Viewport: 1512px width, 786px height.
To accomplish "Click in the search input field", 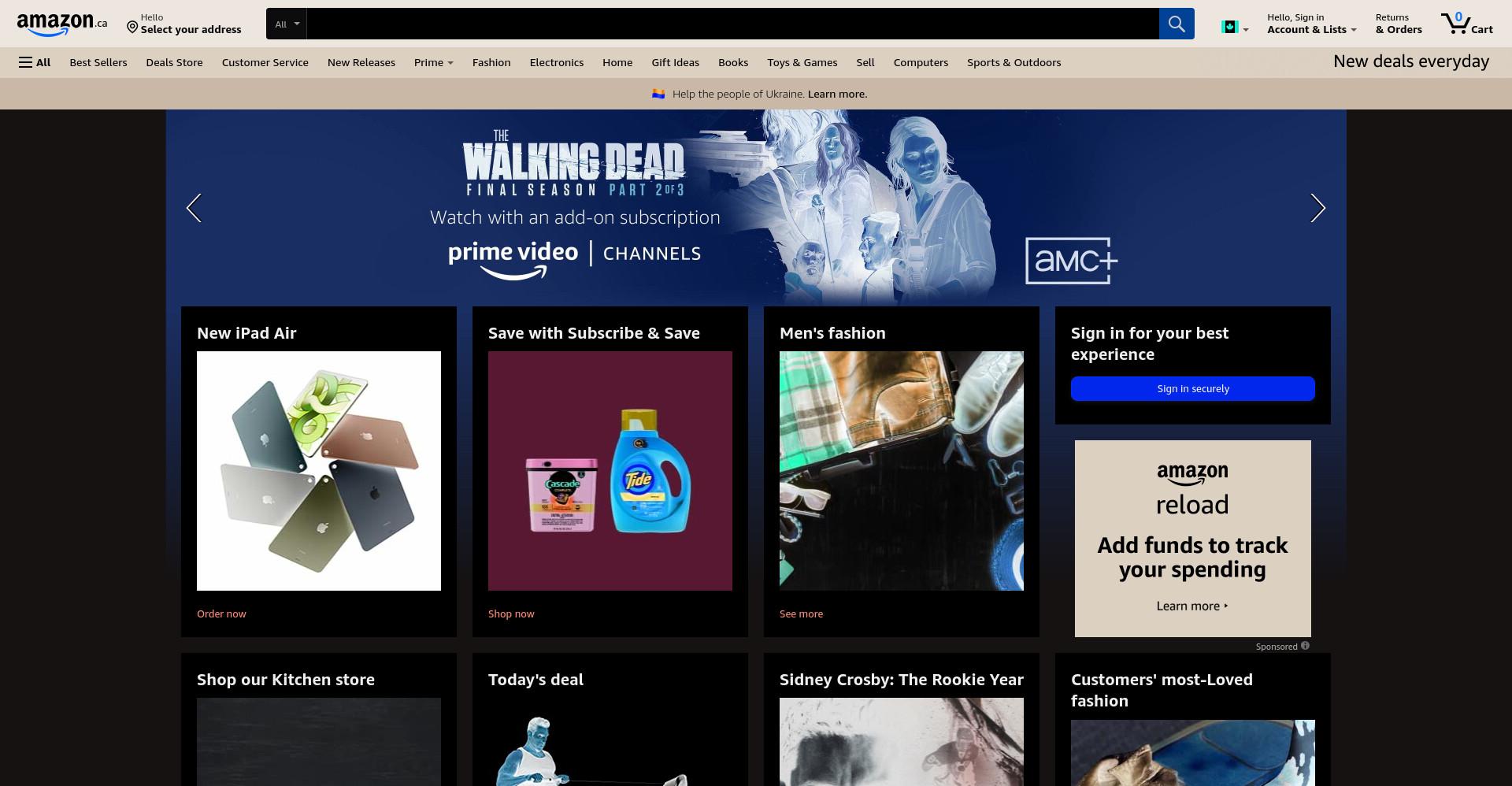I will [x=732, y=24].
